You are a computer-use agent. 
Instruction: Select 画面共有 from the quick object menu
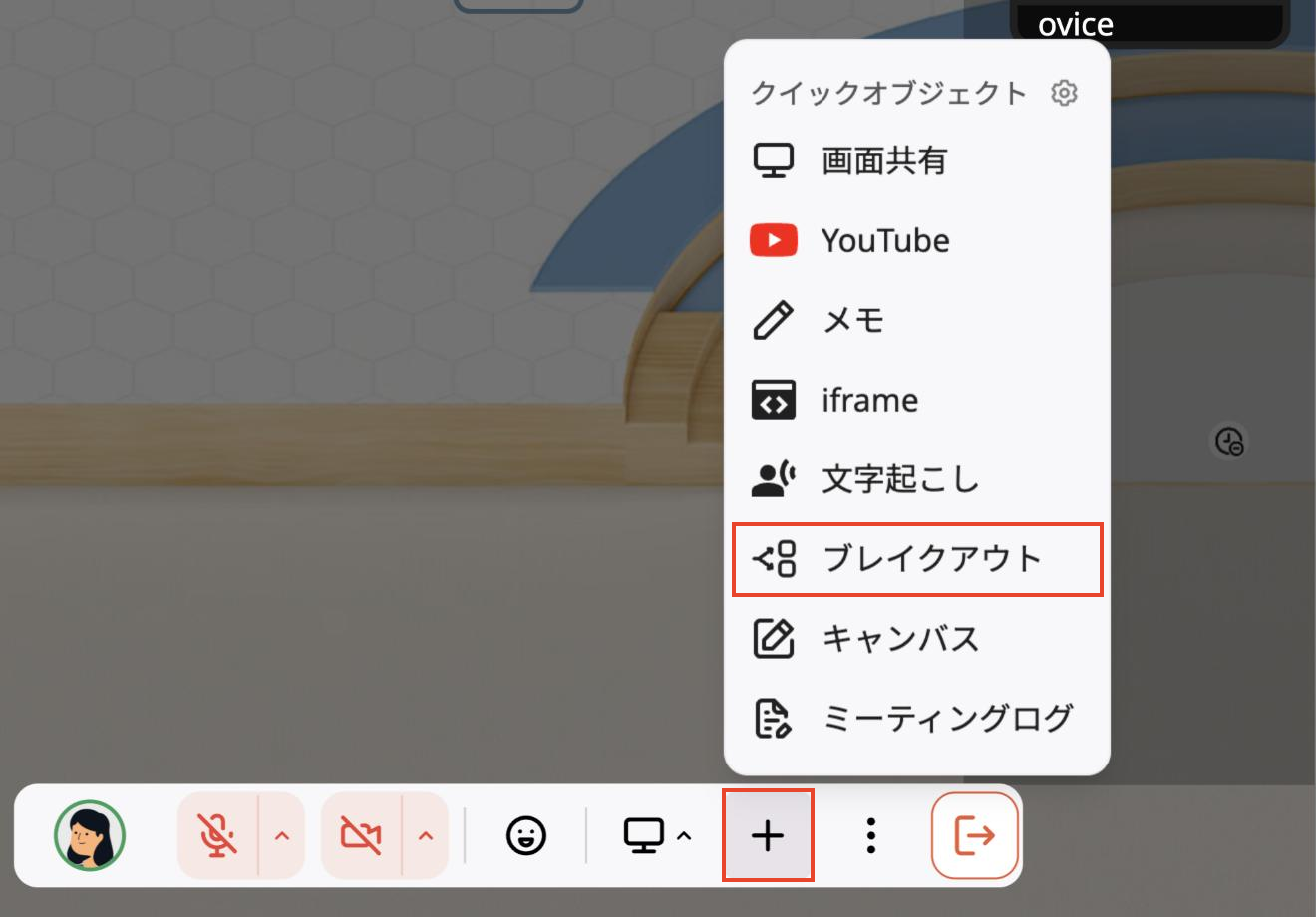pyautogui.click(x=916, y=160)
